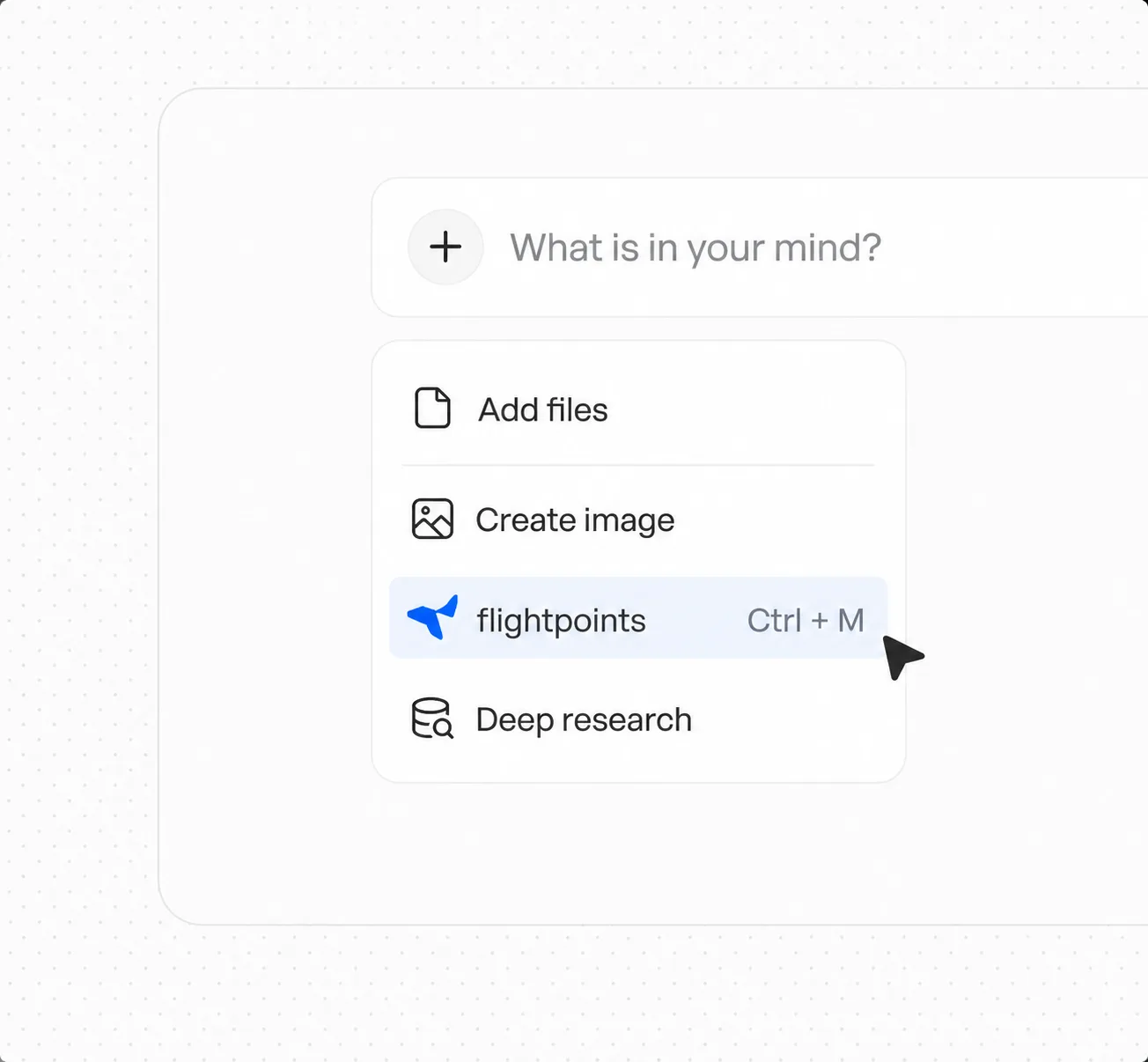Viewport: 1148px width, 1062px height.
Task: Click the Deep research database search icon
Action: click(x=432, y=719)
